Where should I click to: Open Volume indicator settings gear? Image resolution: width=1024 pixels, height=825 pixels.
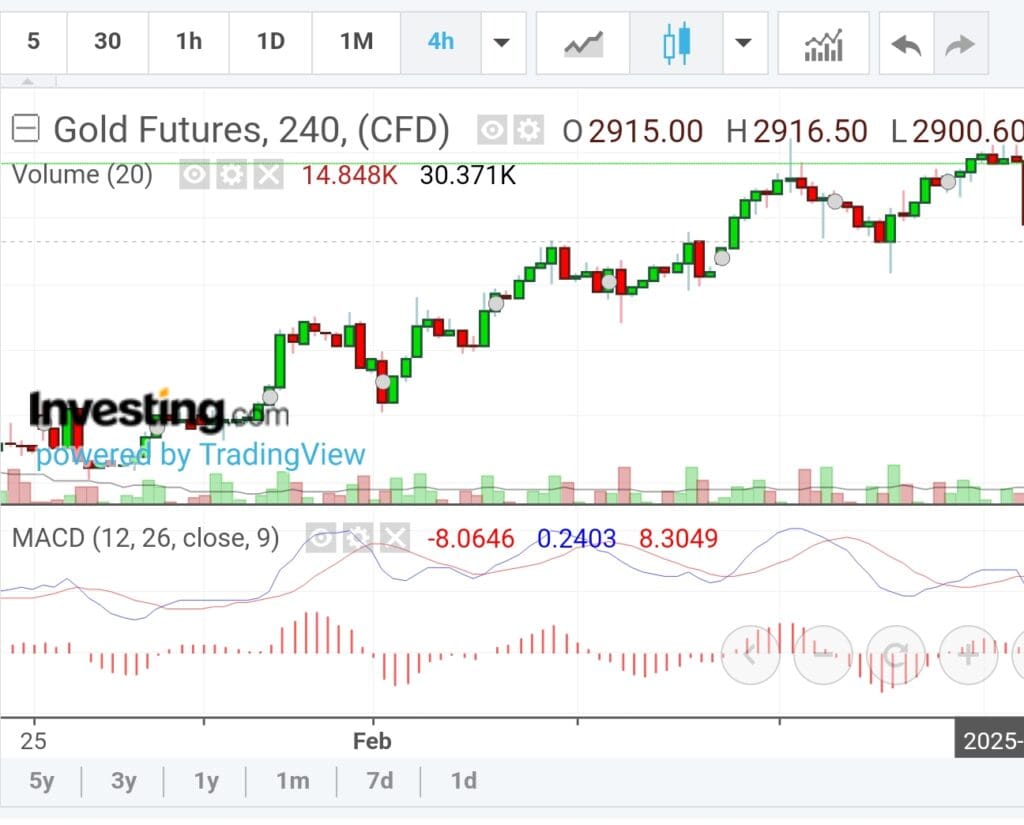[231, 175]
